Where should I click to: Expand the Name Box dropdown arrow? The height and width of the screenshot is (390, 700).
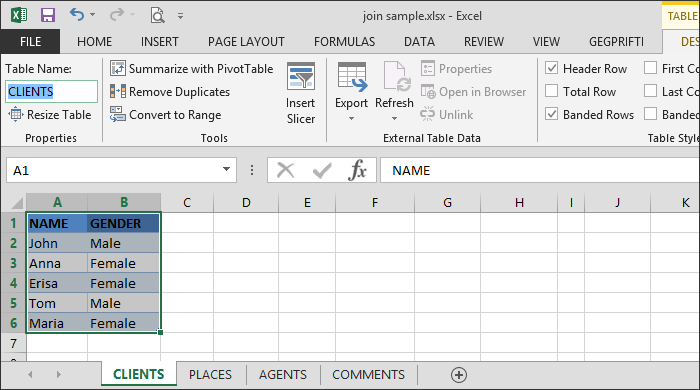click(226, 170)
